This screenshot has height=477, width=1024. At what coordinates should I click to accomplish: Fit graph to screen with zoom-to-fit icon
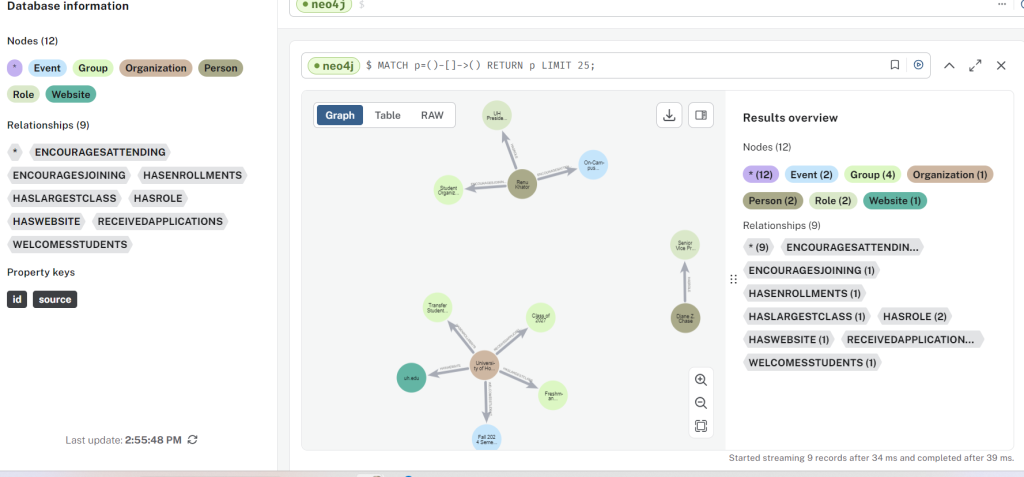point(701,426)
